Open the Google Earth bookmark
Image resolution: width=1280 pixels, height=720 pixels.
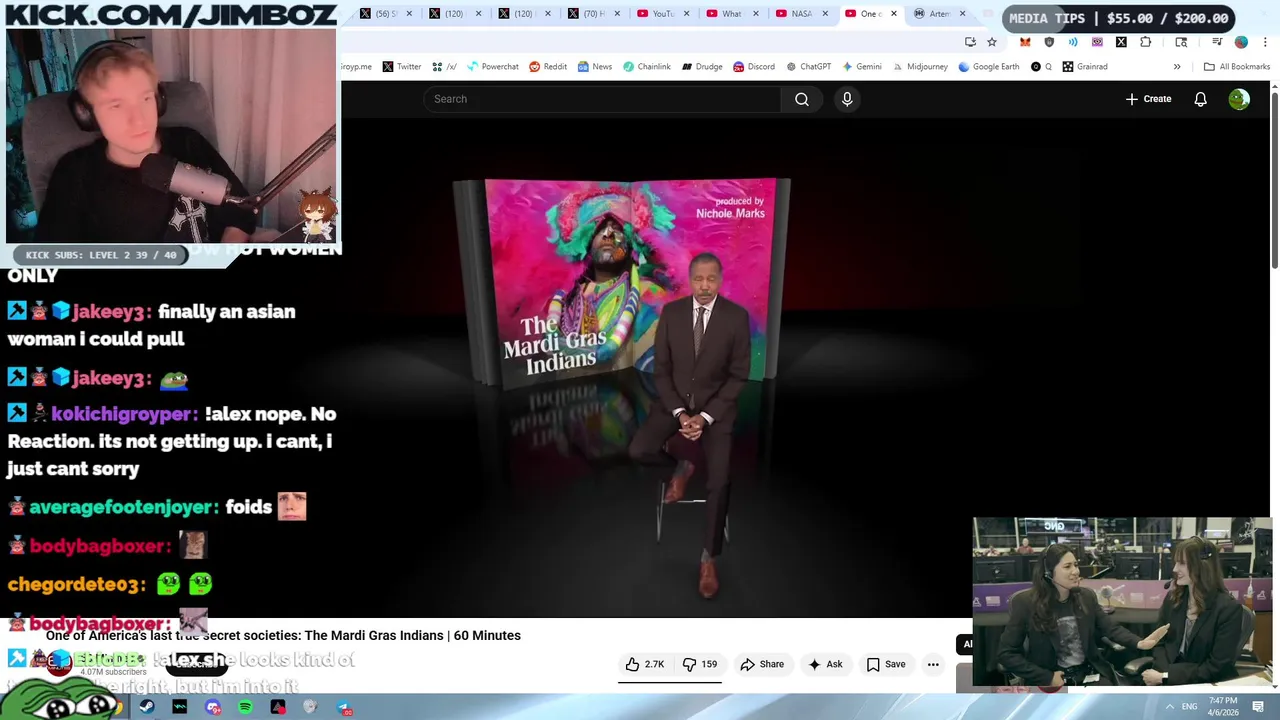pos(989,67)
